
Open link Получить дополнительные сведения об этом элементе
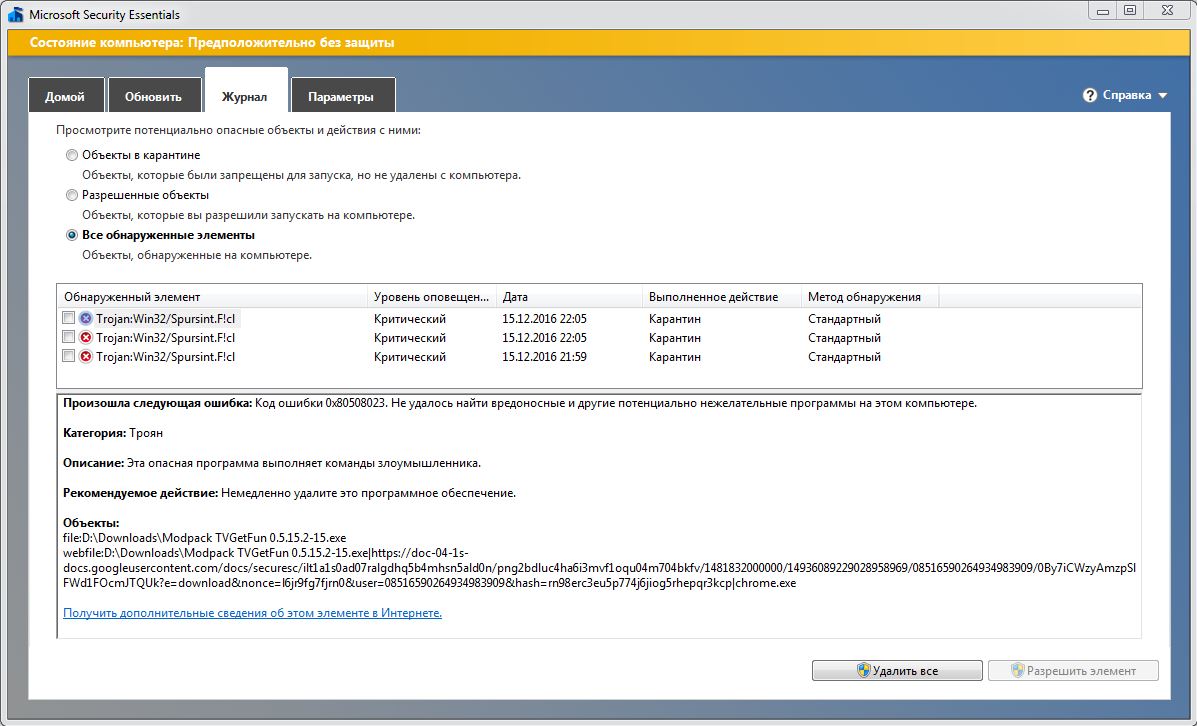click(252, 612)
